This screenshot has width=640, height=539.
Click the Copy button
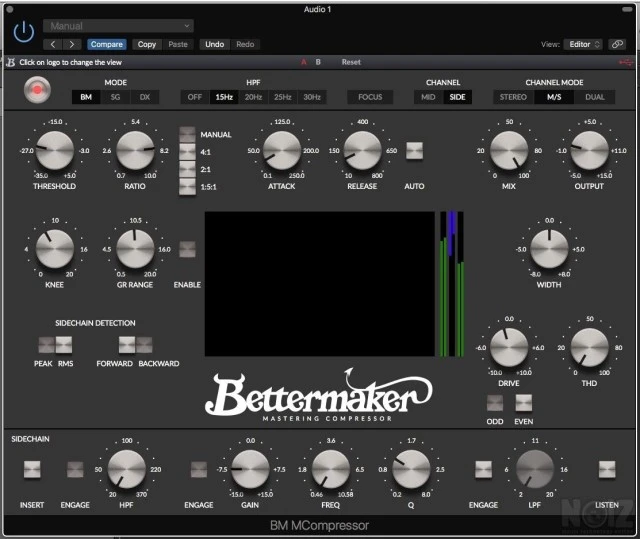[x=147, y=44]
